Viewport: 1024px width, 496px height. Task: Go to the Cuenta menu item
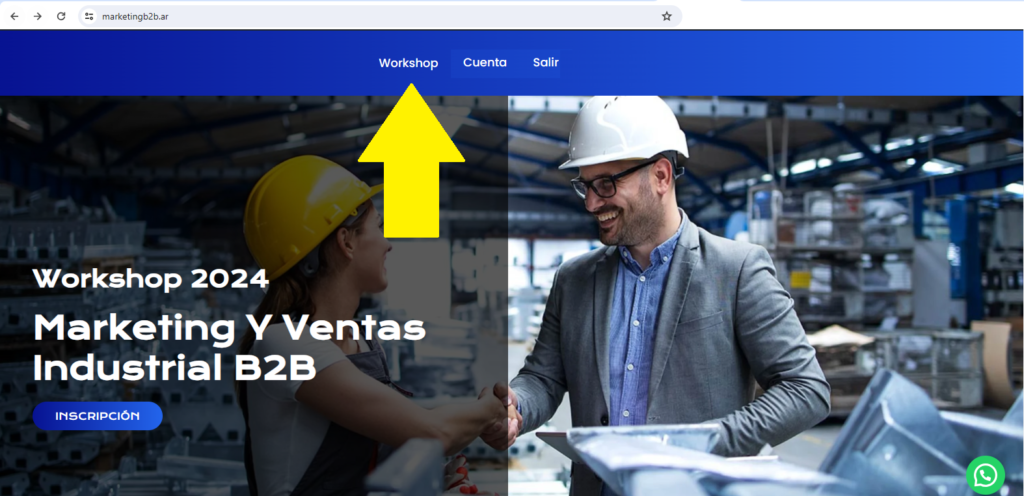(x=485, y=63)
